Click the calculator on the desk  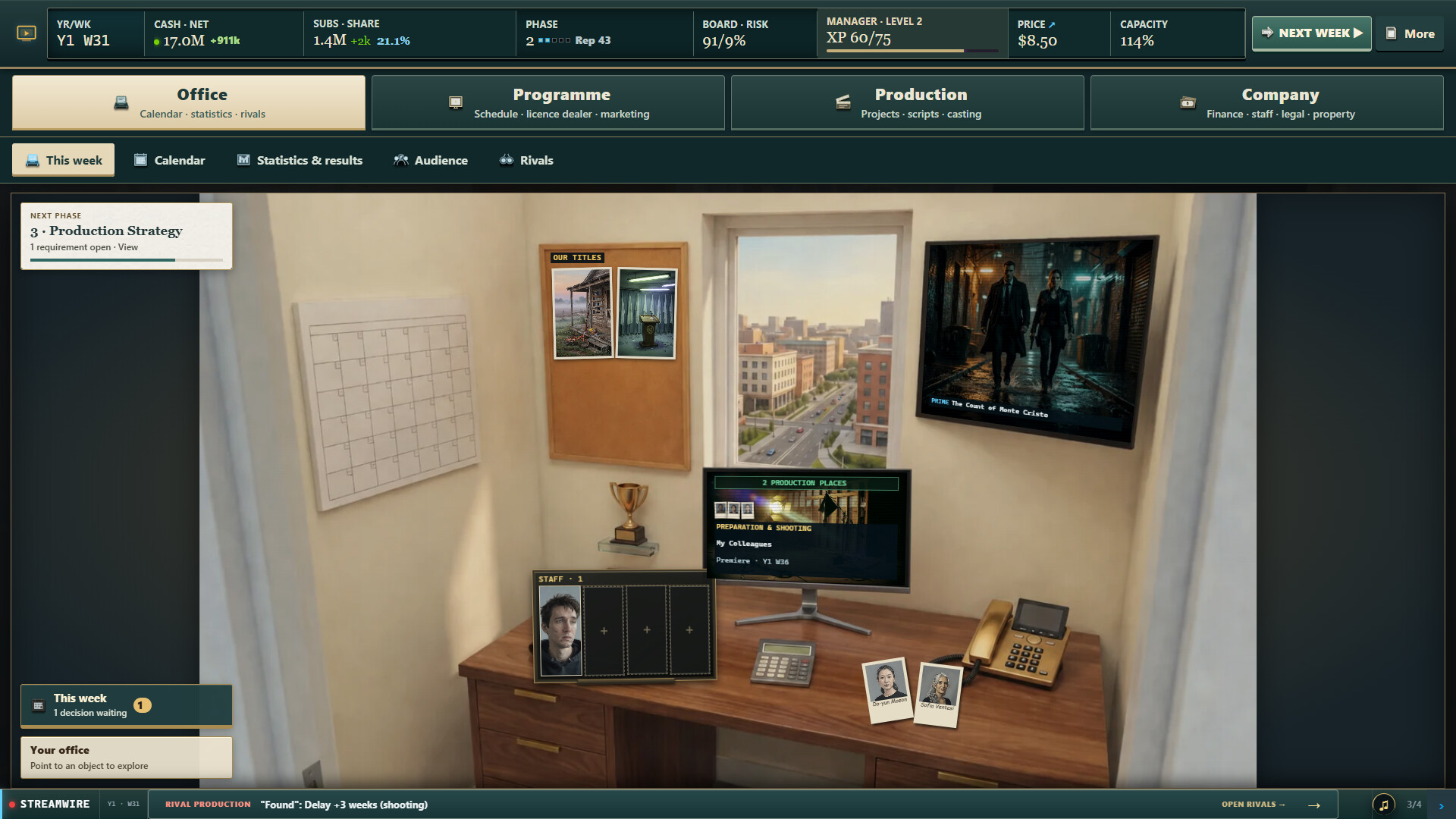(x=783, y=661)
